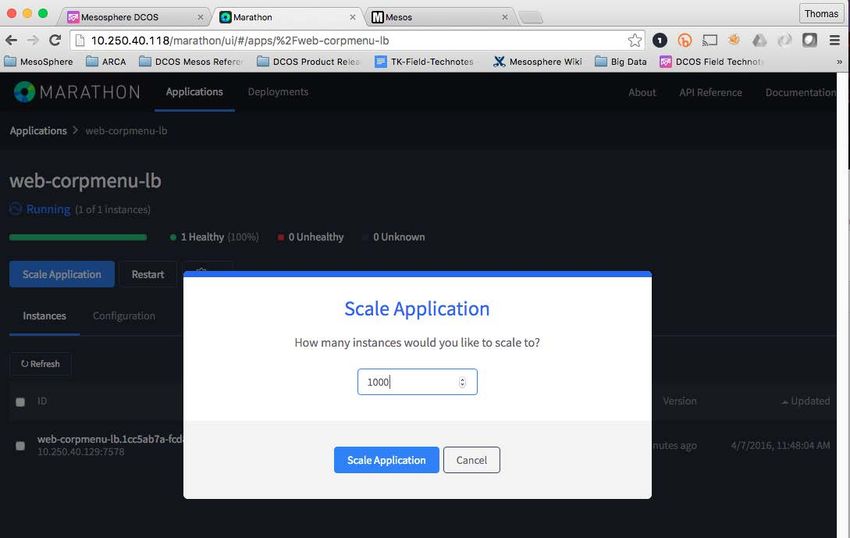Select the Instances tab
Viewport: 850px width, 538px height.
(x=44, y=316)
